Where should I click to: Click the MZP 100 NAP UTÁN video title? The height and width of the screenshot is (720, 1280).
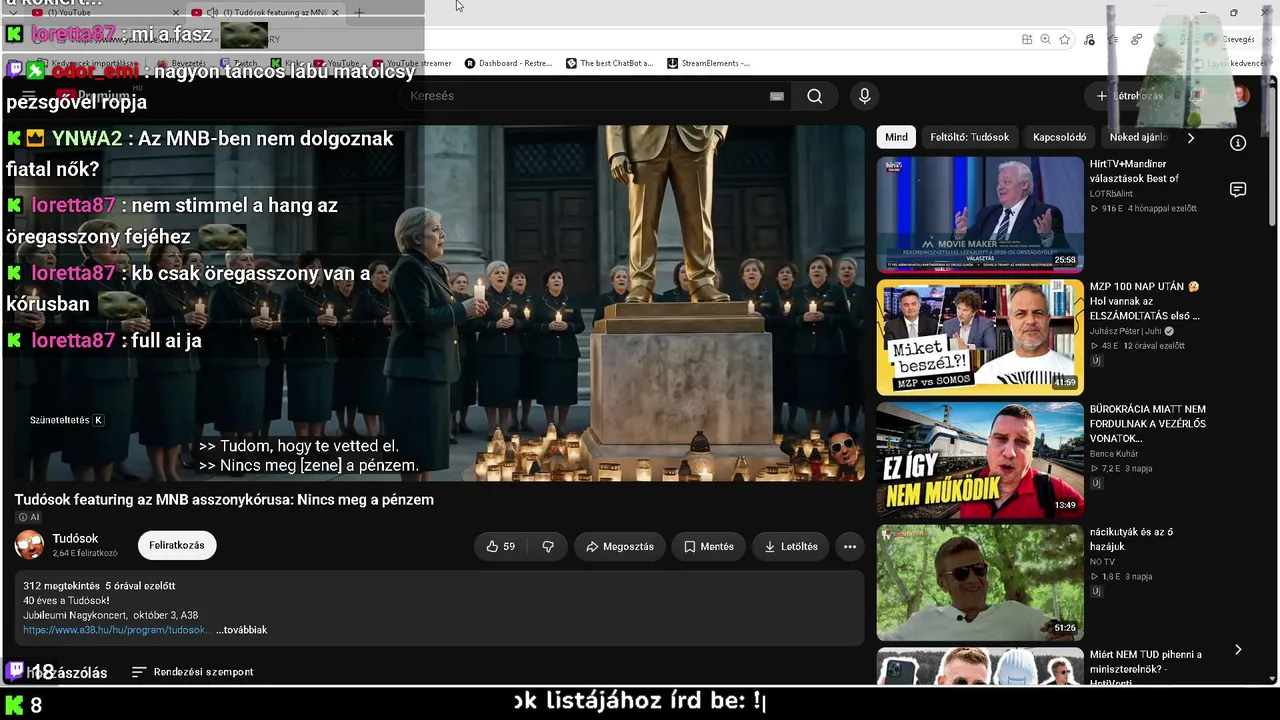click(1145, 301)
